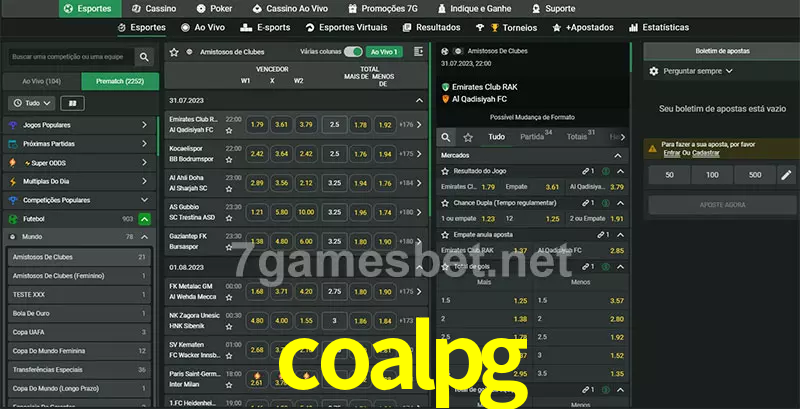The height and width of the screenshot is (409, 800).
Task: Expand Próximas Partidas
Action: [x=144, y=144]
